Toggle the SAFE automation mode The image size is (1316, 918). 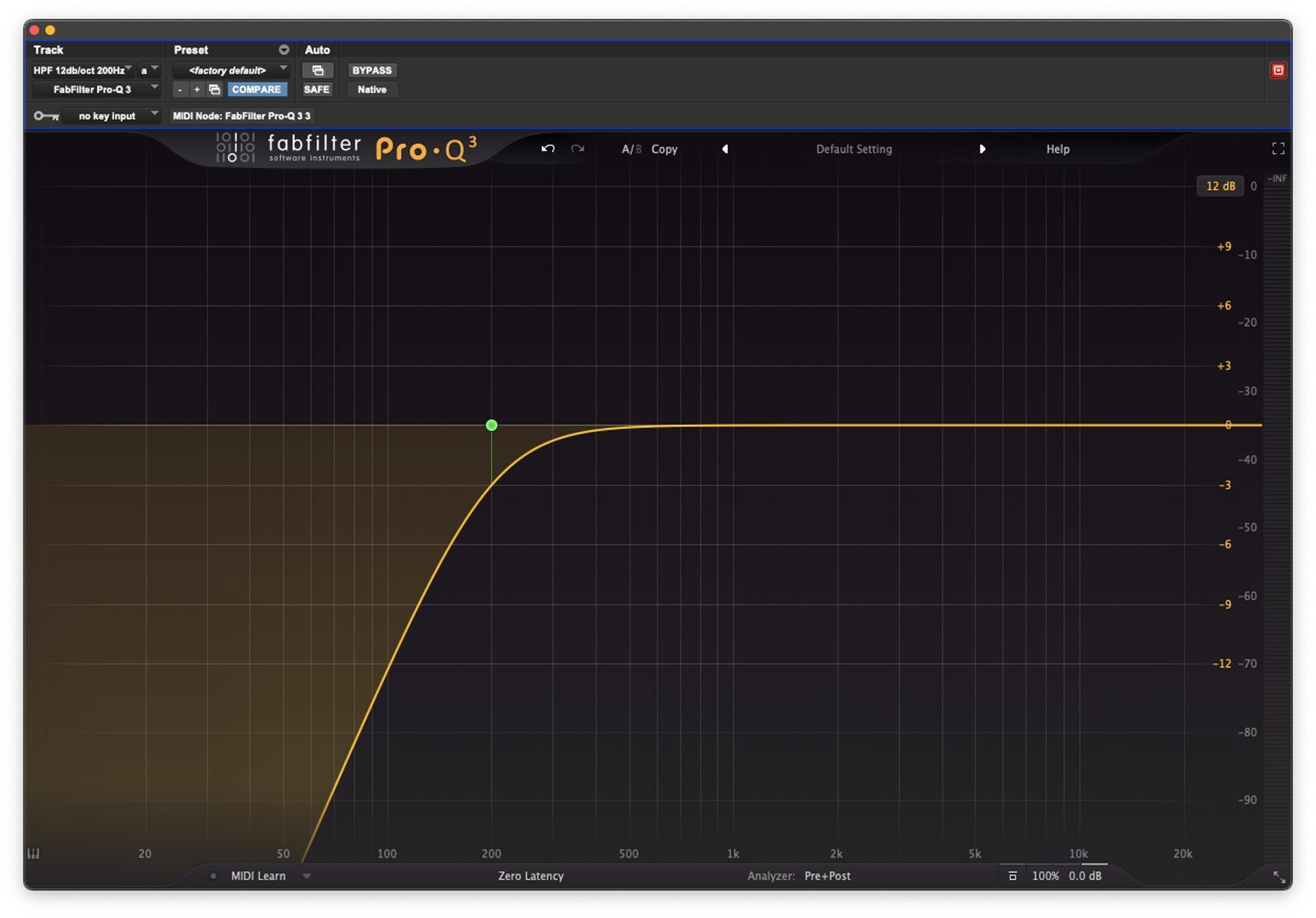(317, 89)
